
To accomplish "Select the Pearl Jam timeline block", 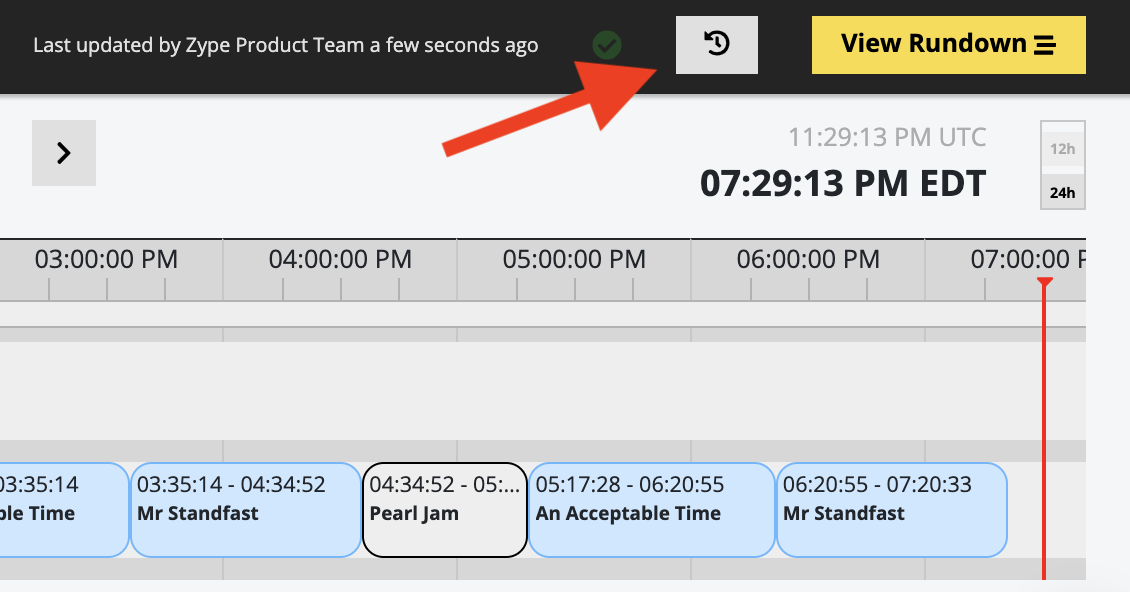I will (445, 510).
